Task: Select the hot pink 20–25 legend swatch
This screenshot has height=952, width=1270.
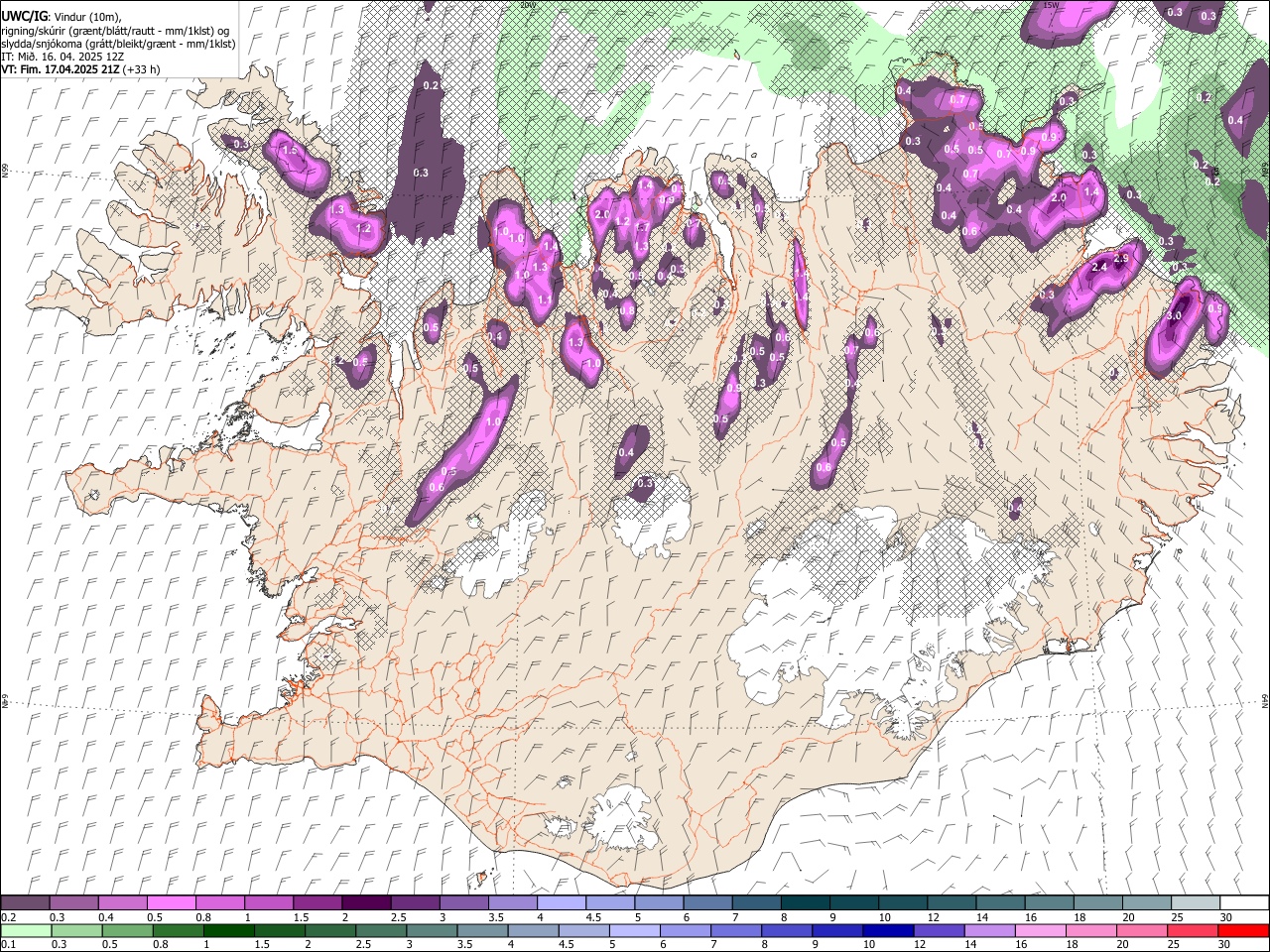Action: pos(1141,931)
